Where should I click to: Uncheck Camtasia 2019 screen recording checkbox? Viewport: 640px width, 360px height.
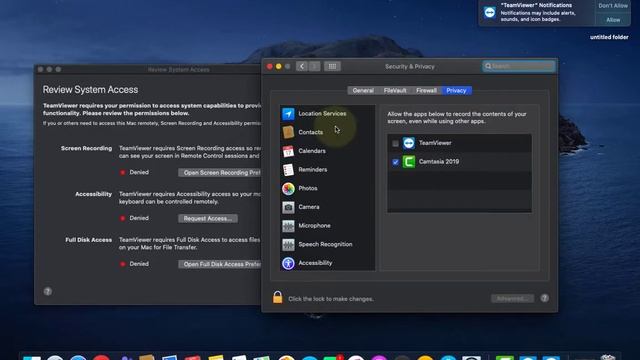(x=395, y=162)
